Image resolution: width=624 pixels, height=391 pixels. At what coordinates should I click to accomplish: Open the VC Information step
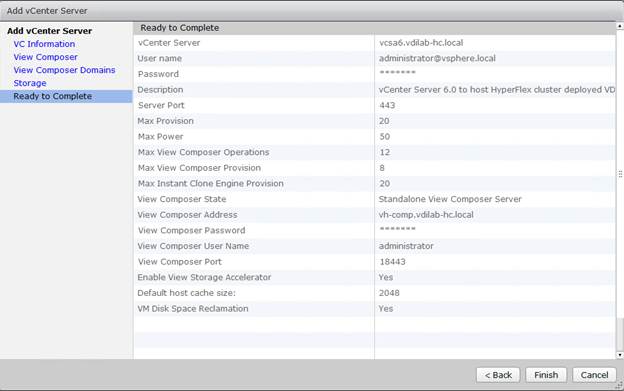click(44, 44)
